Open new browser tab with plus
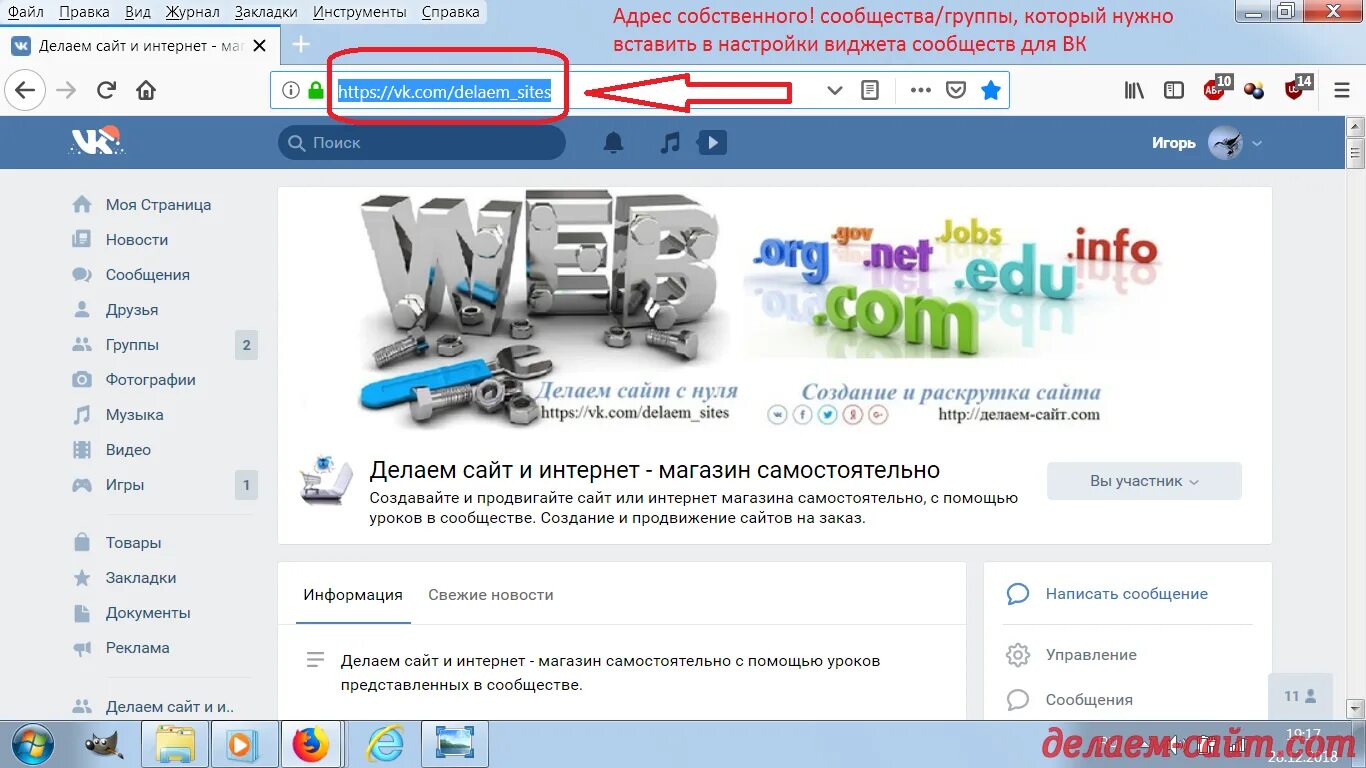 (x=300, y=45)
